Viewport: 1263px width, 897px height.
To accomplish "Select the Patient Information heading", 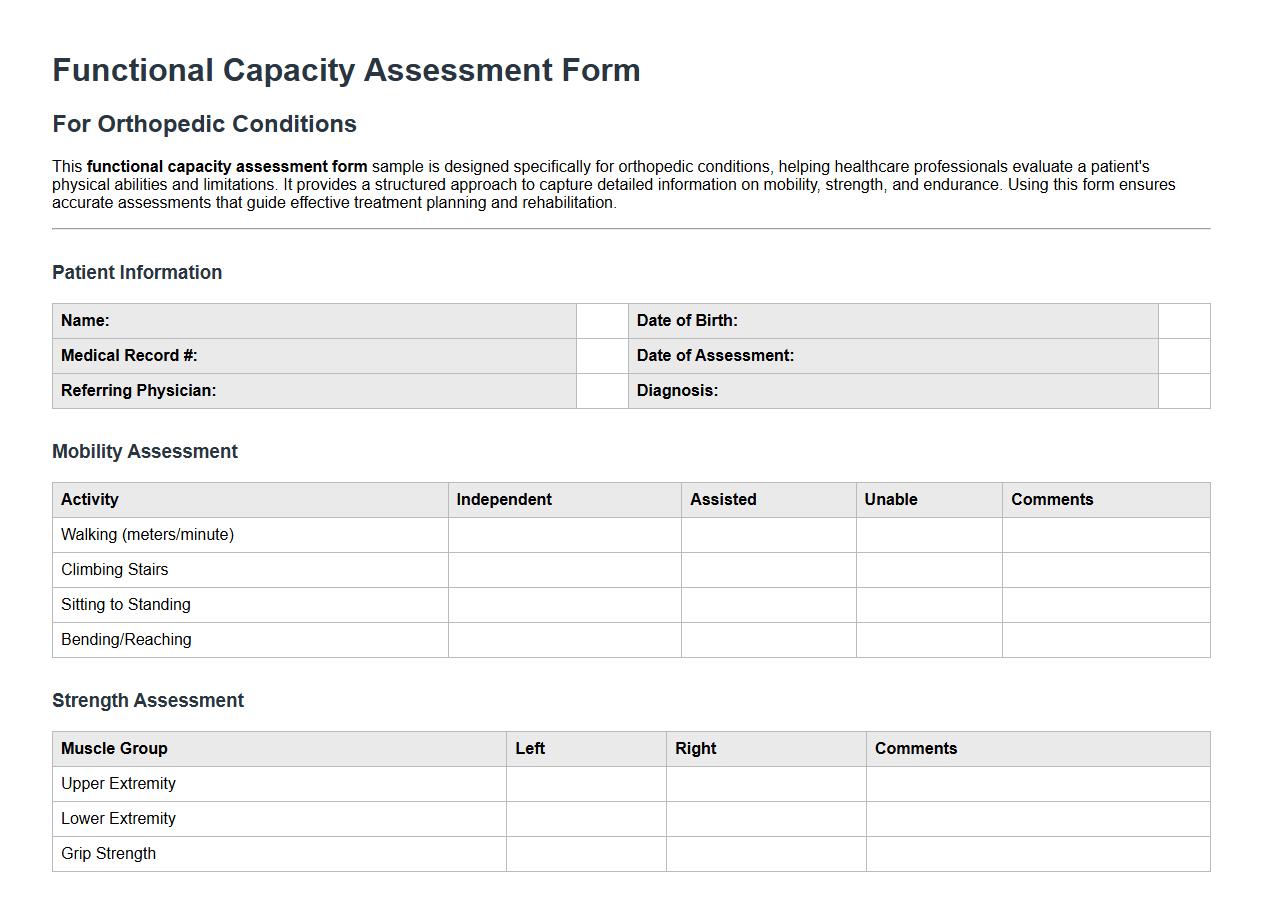I will 137,272.
